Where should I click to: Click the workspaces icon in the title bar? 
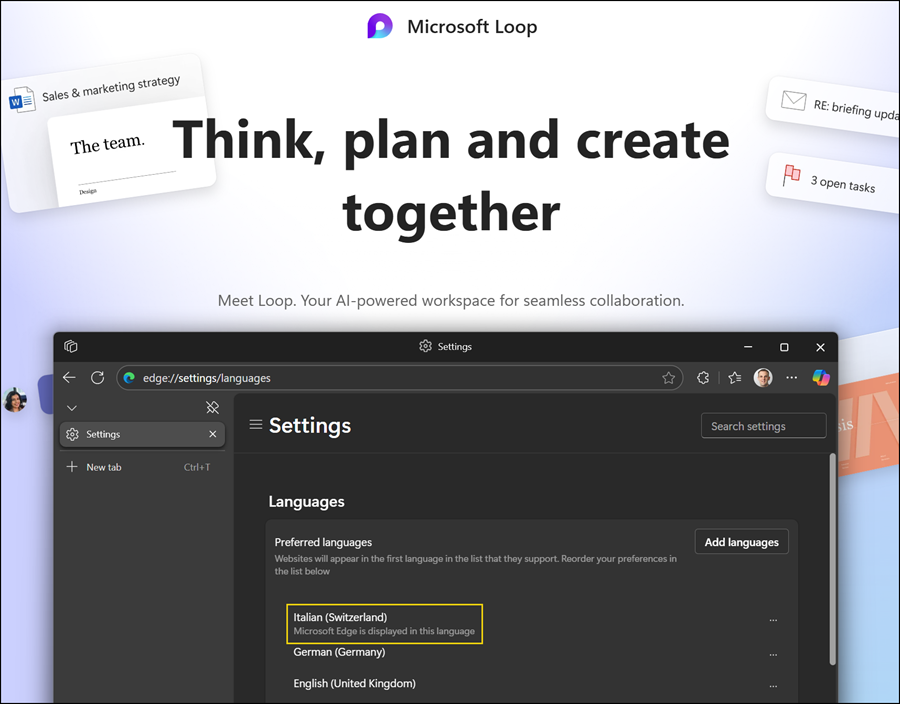click(x=71, y=347)
